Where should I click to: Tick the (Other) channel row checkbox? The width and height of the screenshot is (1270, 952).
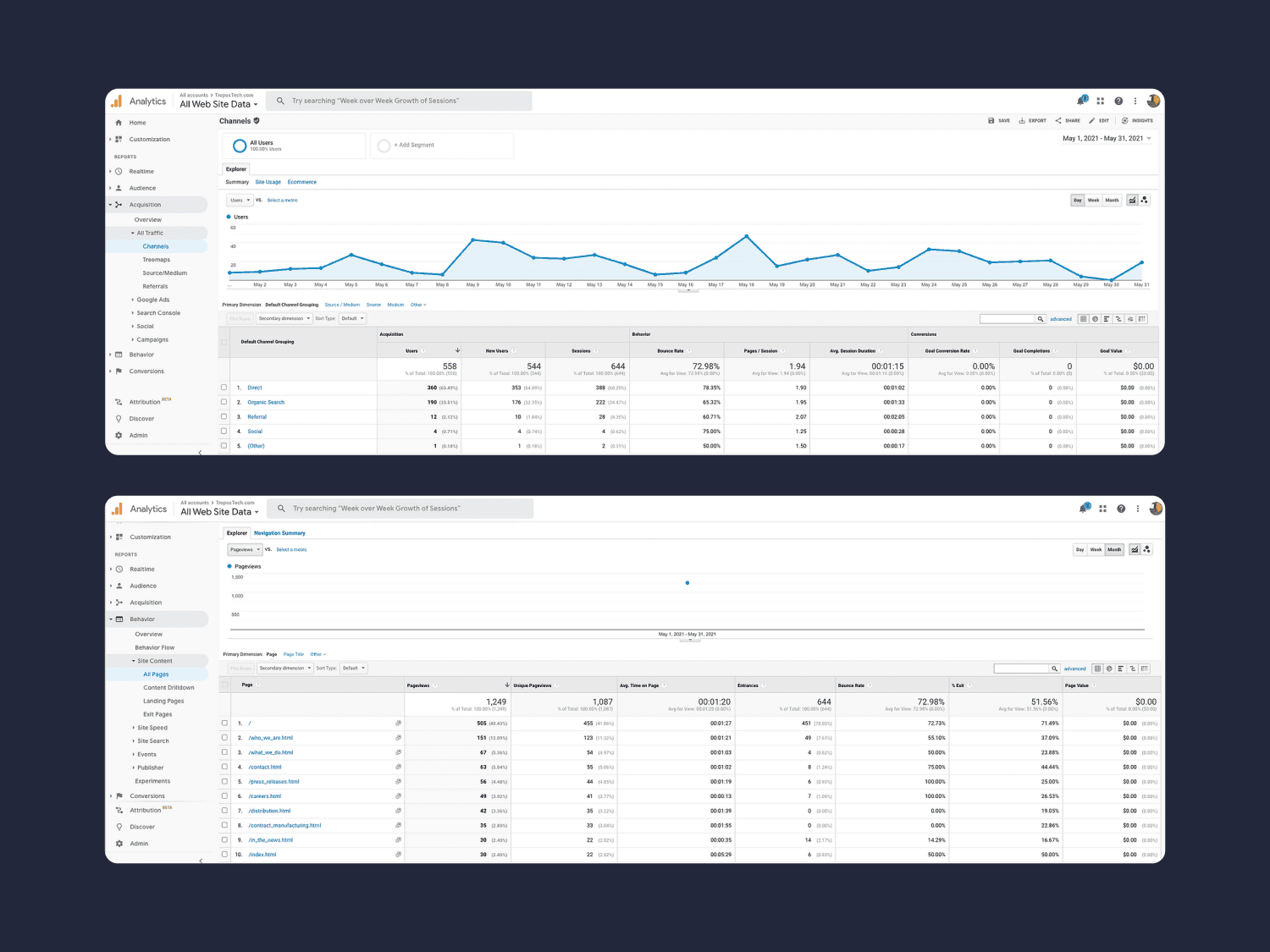[x=224, y=445]
